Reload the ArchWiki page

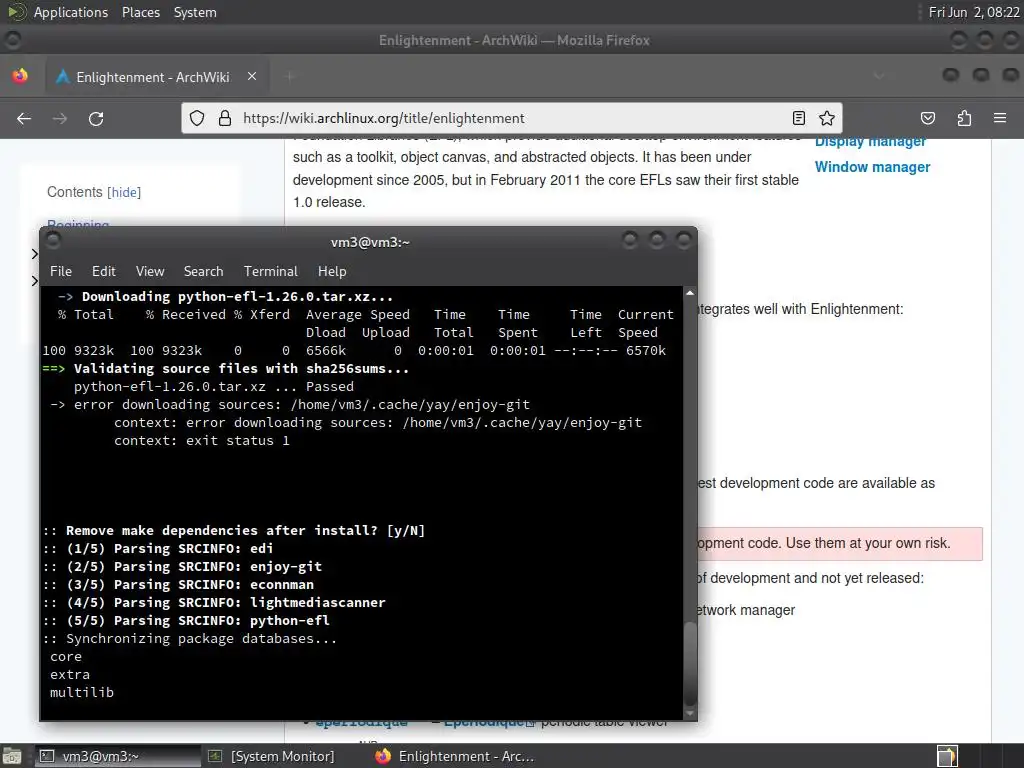96,118
